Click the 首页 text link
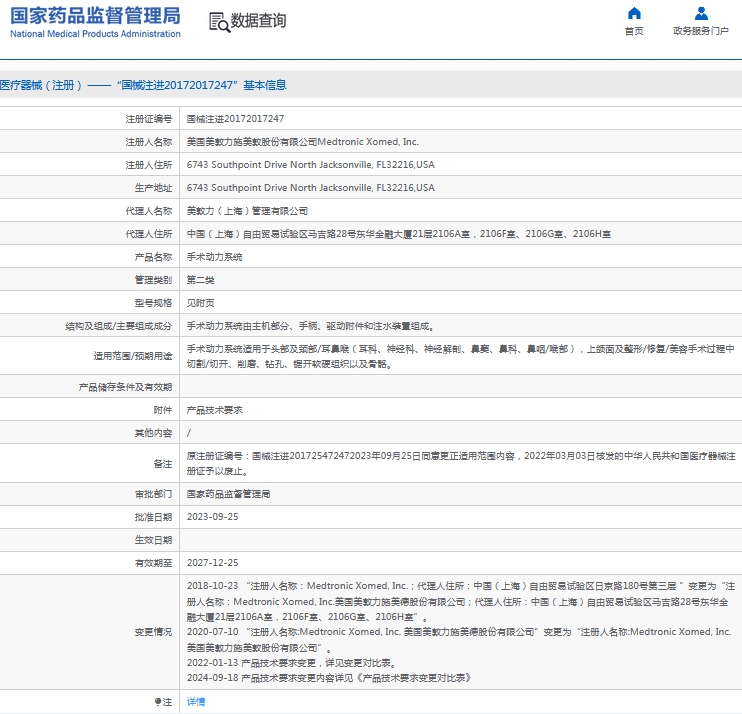The width and height of the screenshot is (742, 714). pyautogui.click(x=634, y=31)
